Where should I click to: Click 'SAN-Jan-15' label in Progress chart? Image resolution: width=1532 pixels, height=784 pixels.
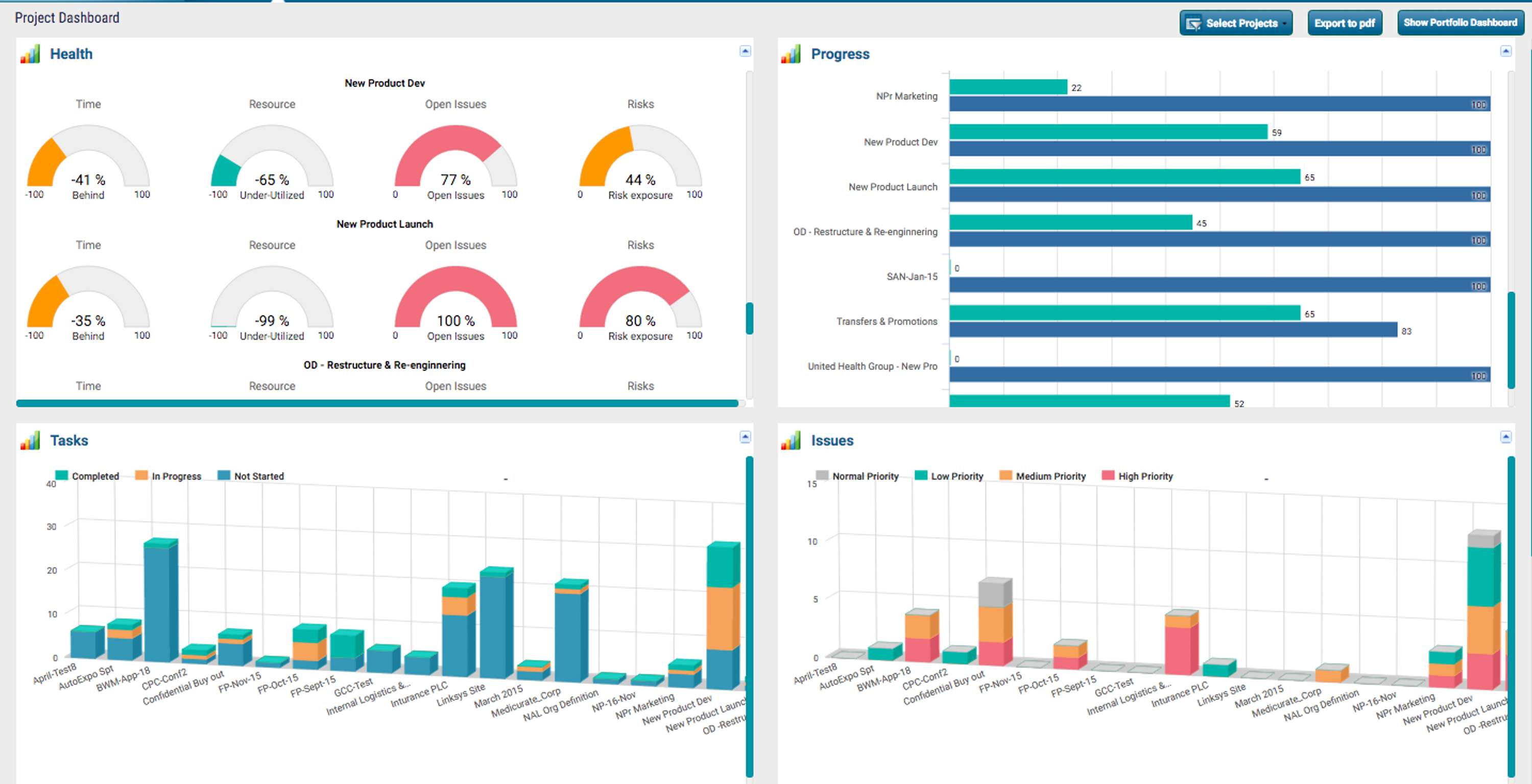(912, 277)
